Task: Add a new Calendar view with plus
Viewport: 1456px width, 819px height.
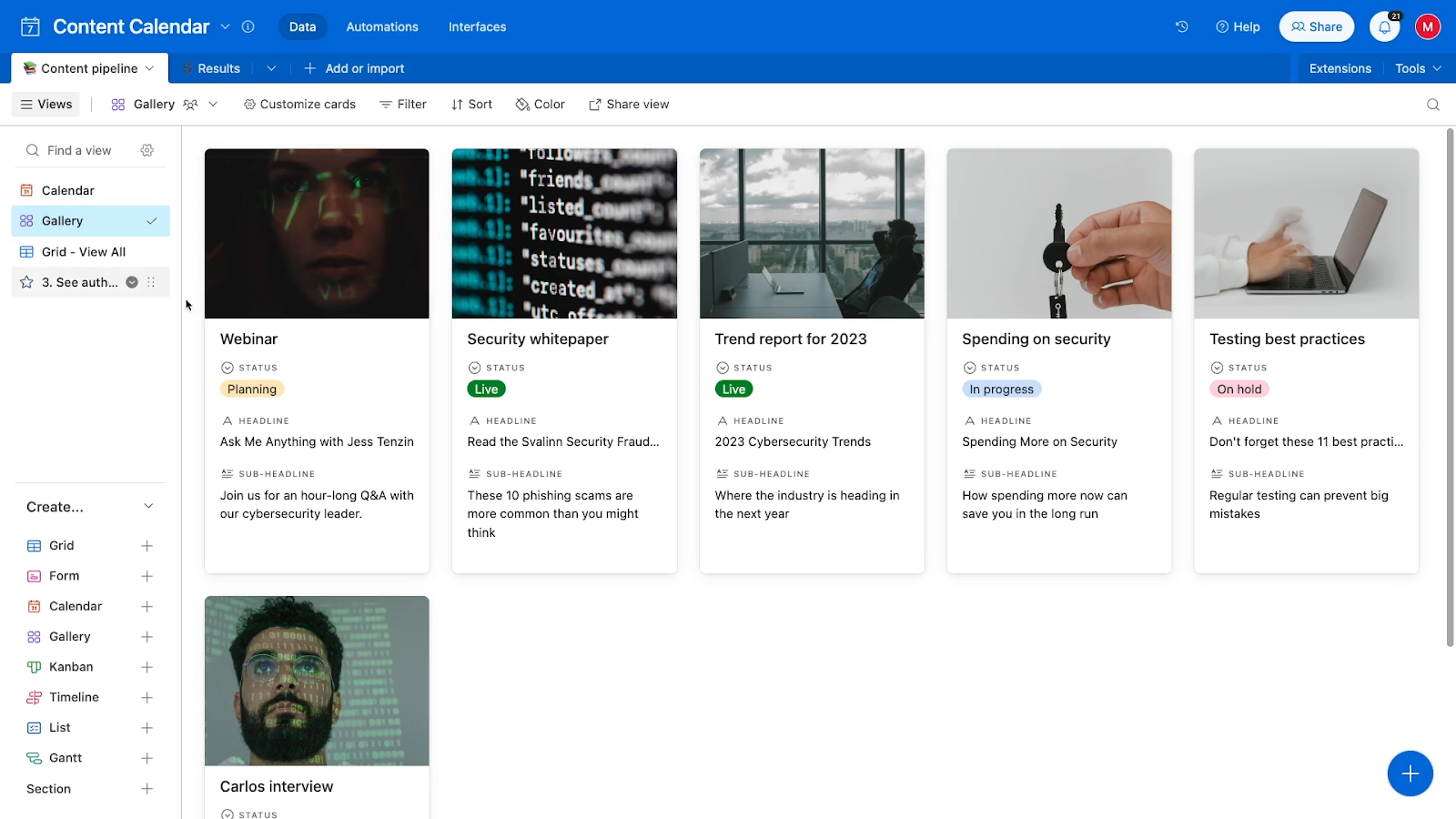Action: click(147, 607)
